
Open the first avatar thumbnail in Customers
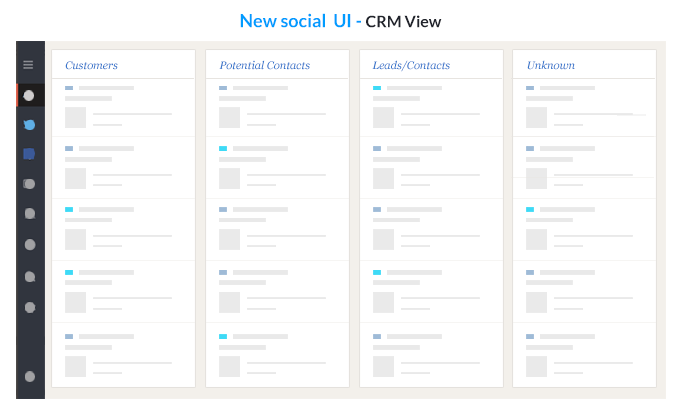(x=75, y=118)
